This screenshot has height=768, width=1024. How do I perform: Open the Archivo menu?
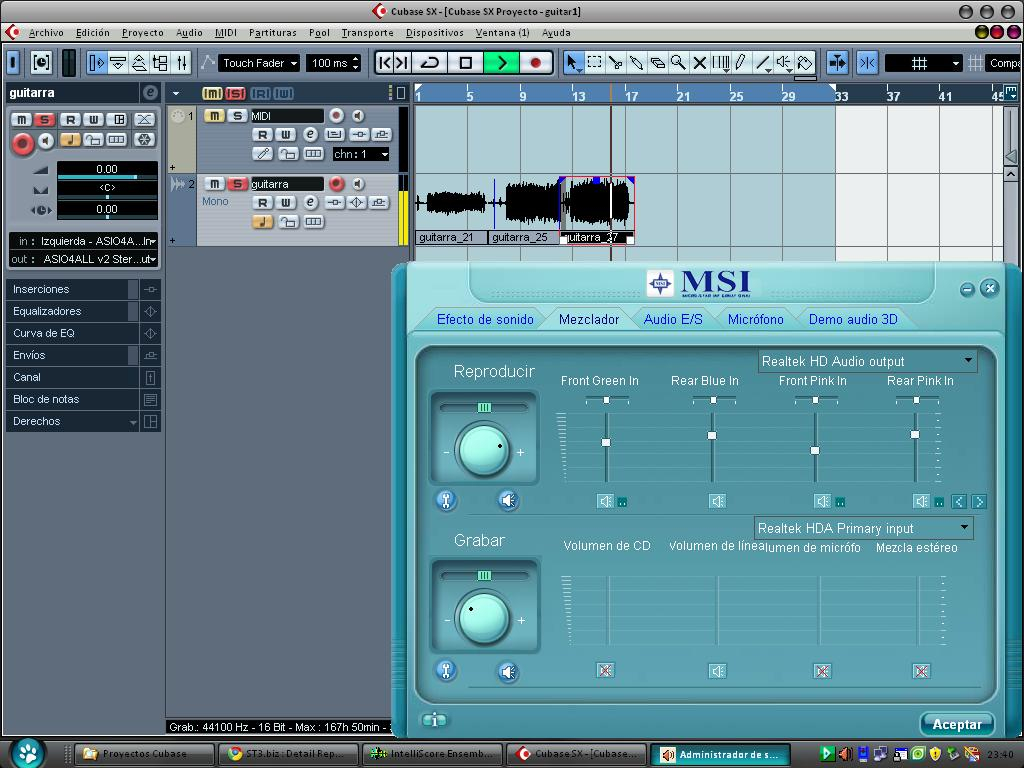(46, 33)
